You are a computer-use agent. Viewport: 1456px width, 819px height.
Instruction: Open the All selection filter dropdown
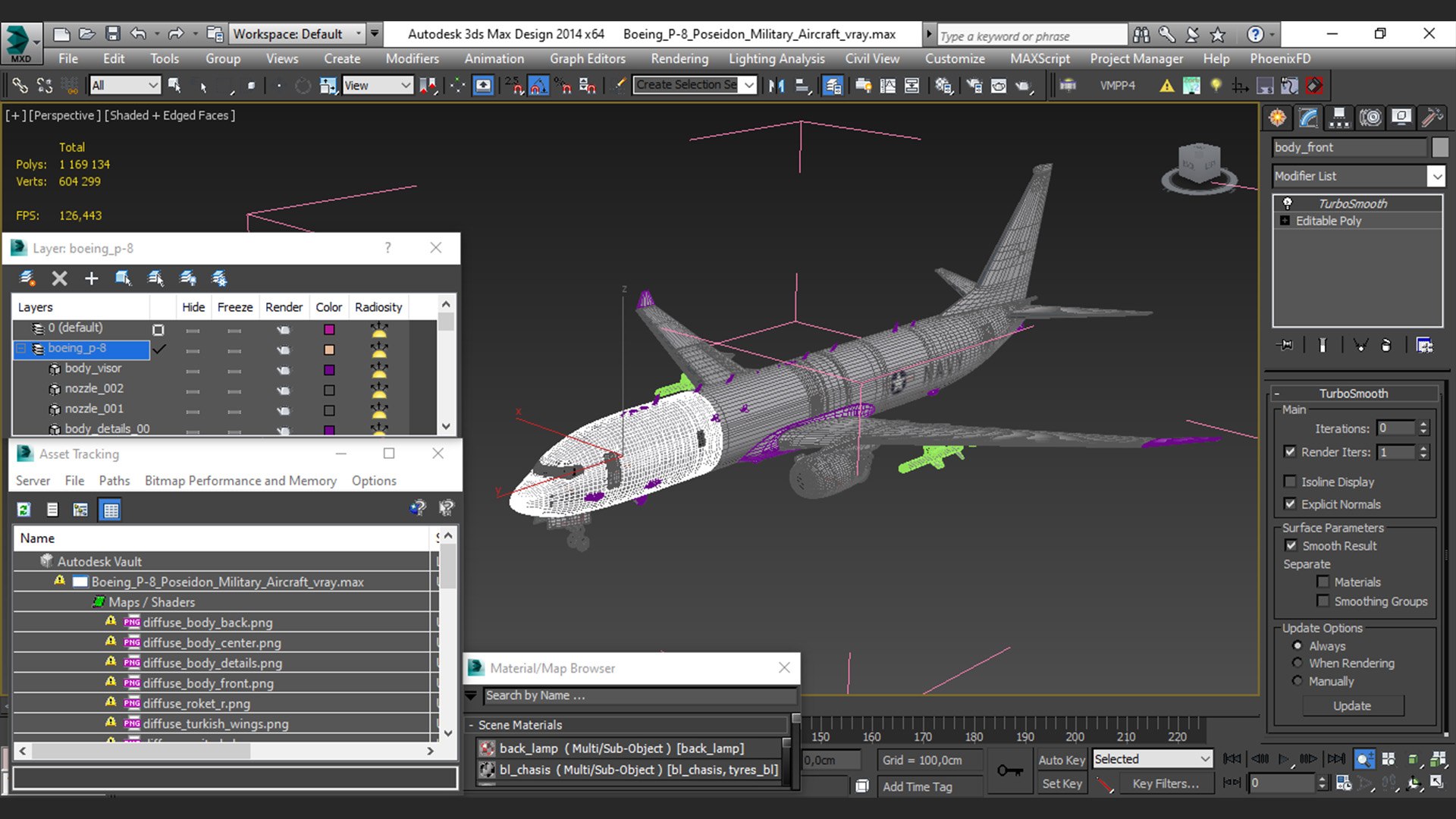(124, 85)
